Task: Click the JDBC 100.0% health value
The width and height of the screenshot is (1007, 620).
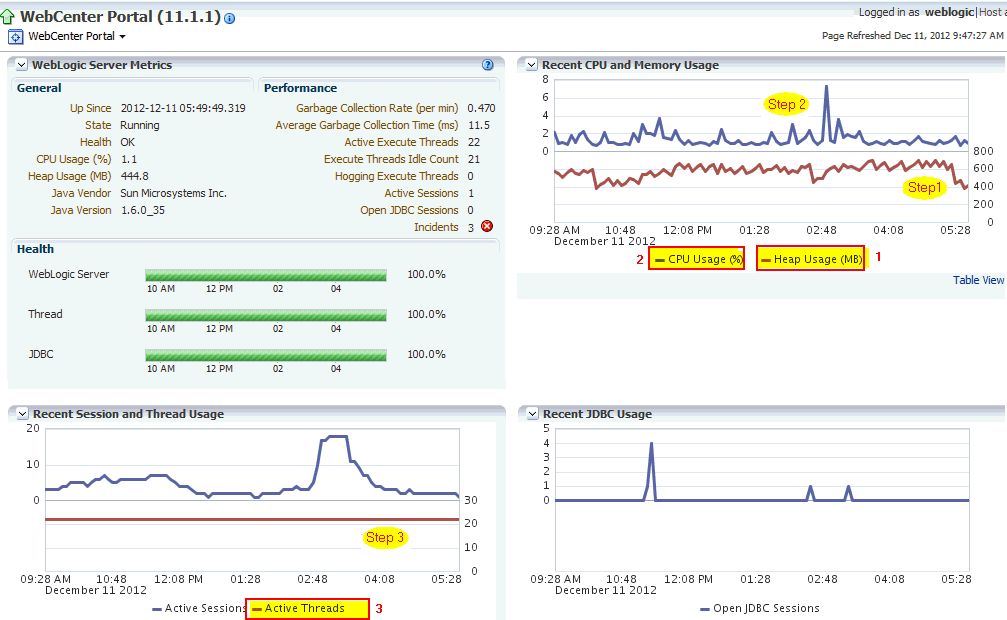Action: (426, 354)
